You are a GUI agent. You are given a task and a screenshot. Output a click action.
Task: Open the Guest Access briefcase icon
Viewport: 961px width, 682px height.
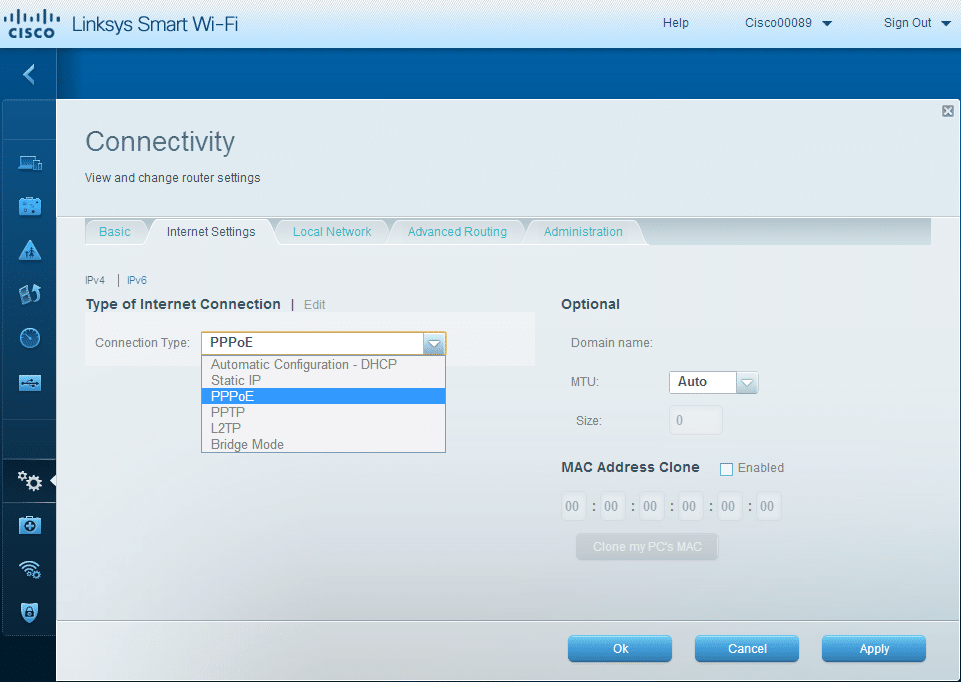[x=30, y=206]
